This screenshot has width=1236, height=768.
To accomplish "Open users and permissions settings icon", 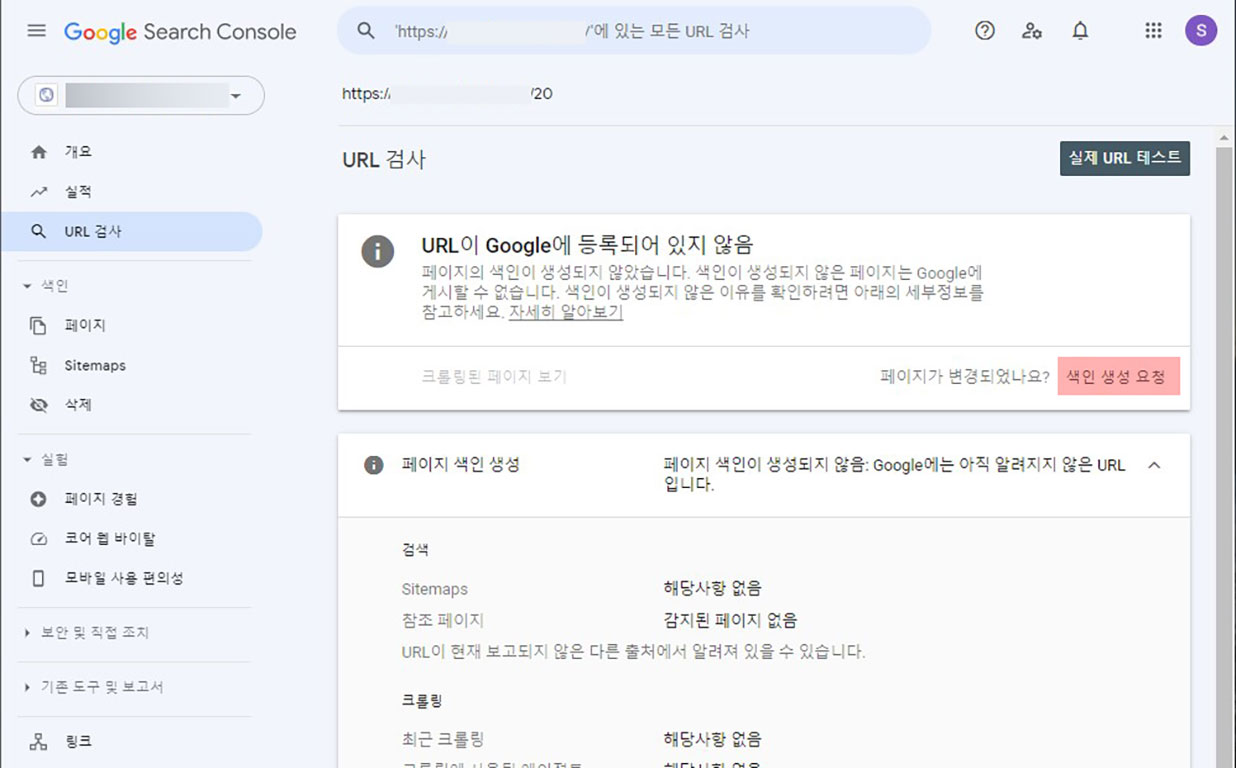I will 1032,31.
